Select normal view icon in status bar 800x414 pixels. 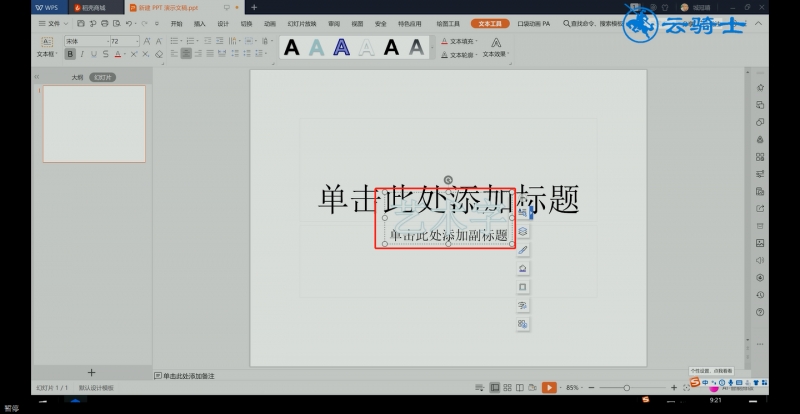[494, 387]
